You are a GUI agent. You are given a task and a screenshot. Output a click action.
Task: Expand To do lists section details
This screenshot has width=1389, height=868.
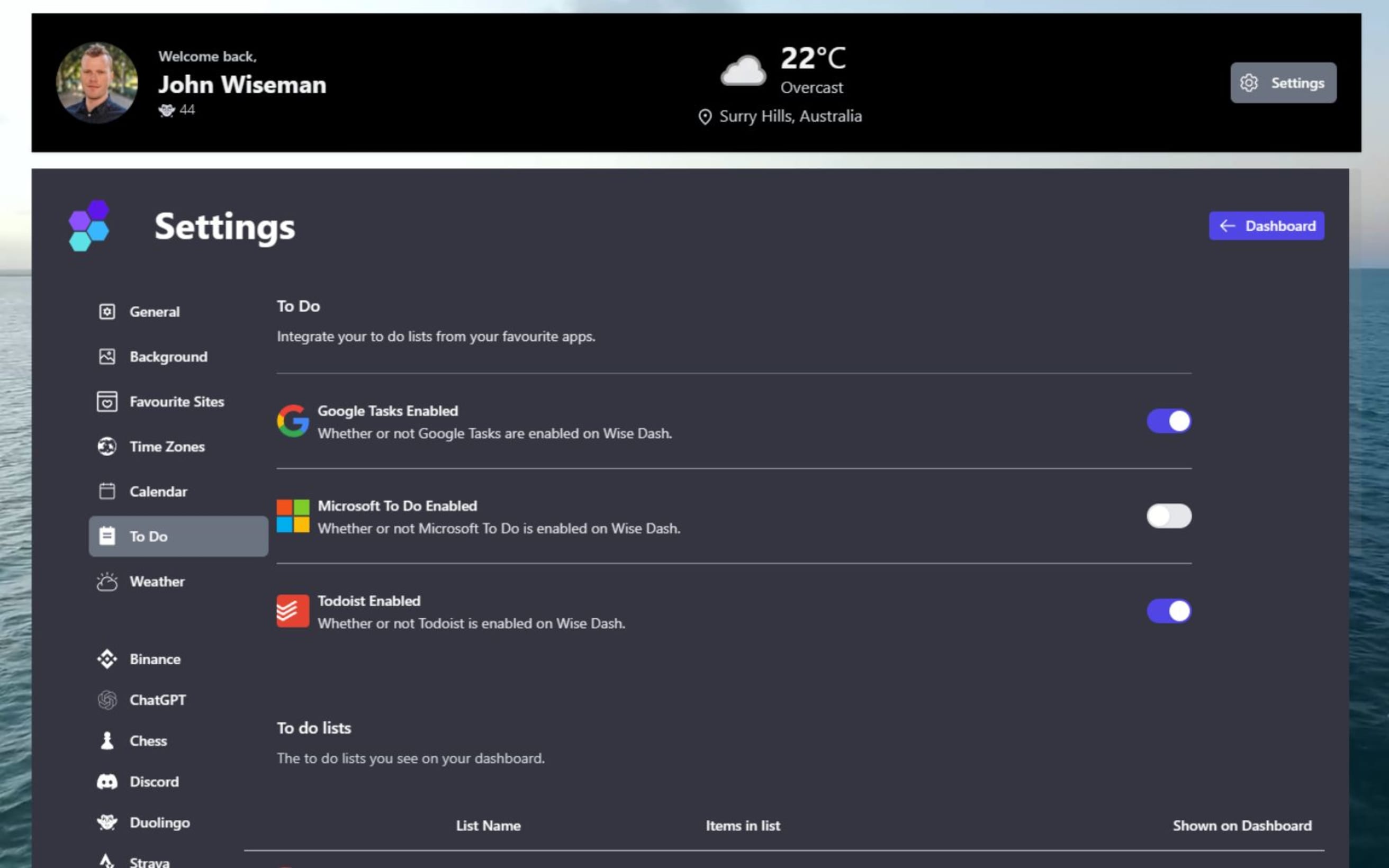314,727
